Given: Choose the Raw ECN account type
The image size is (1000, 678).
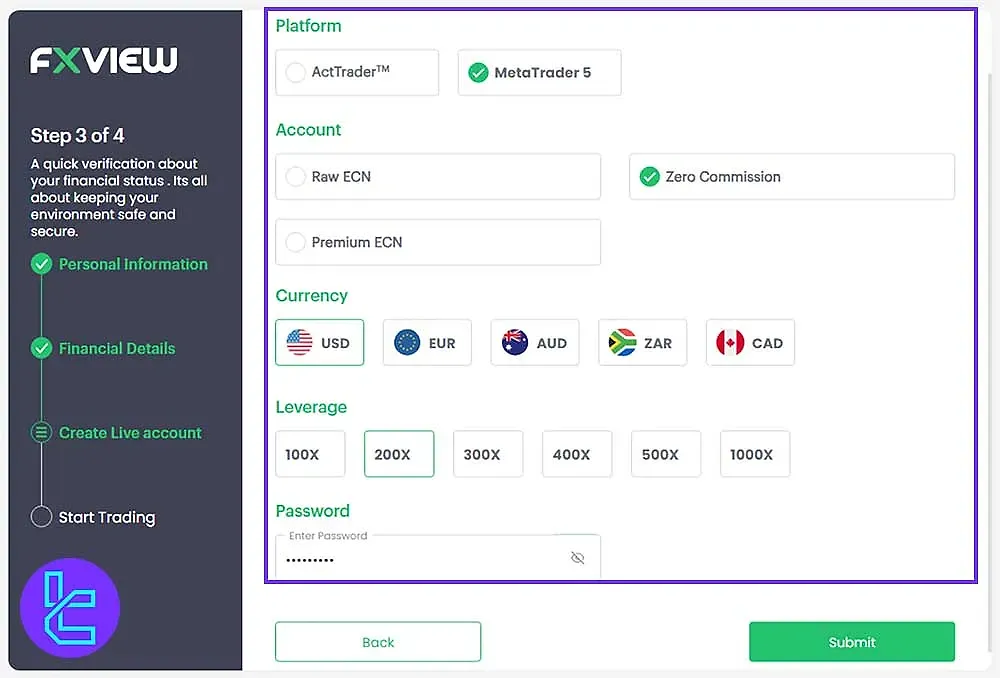Looking at the screenshot, I should [x=296, y=177].
